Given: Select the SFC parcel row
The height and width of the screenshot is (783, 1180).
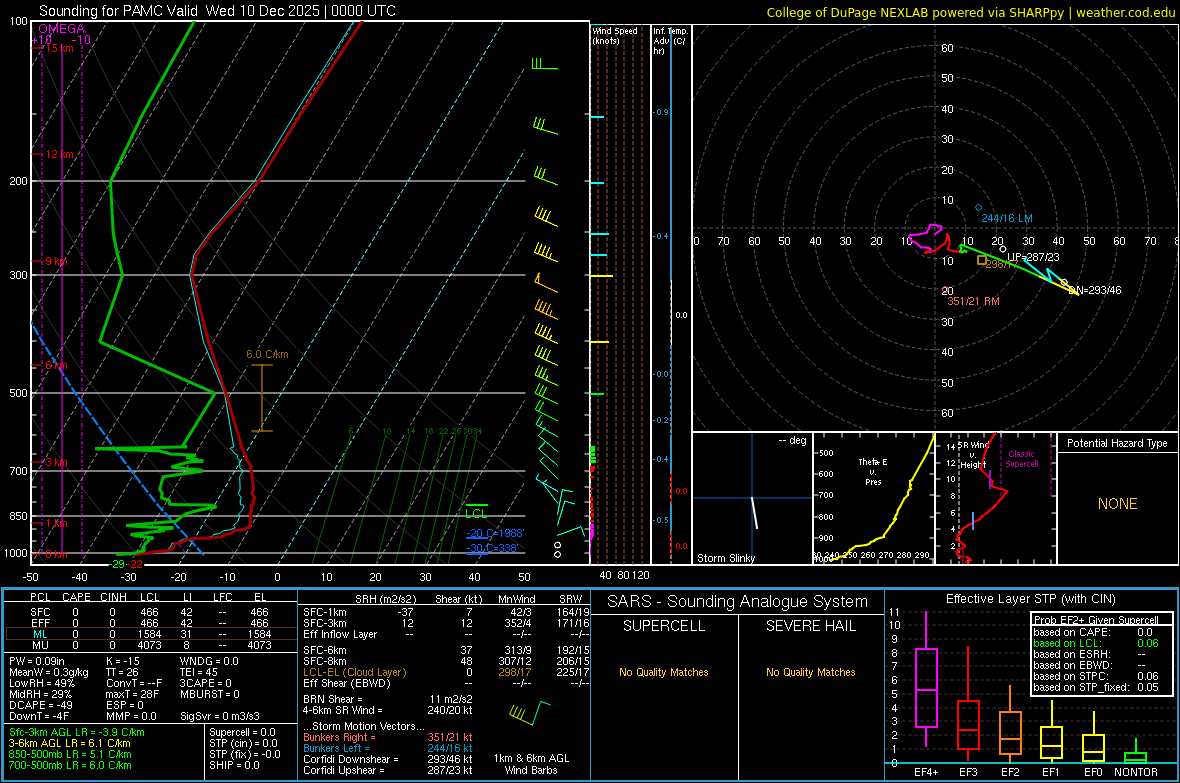Looking at the screenshot, I should click(x=151, y=612).
